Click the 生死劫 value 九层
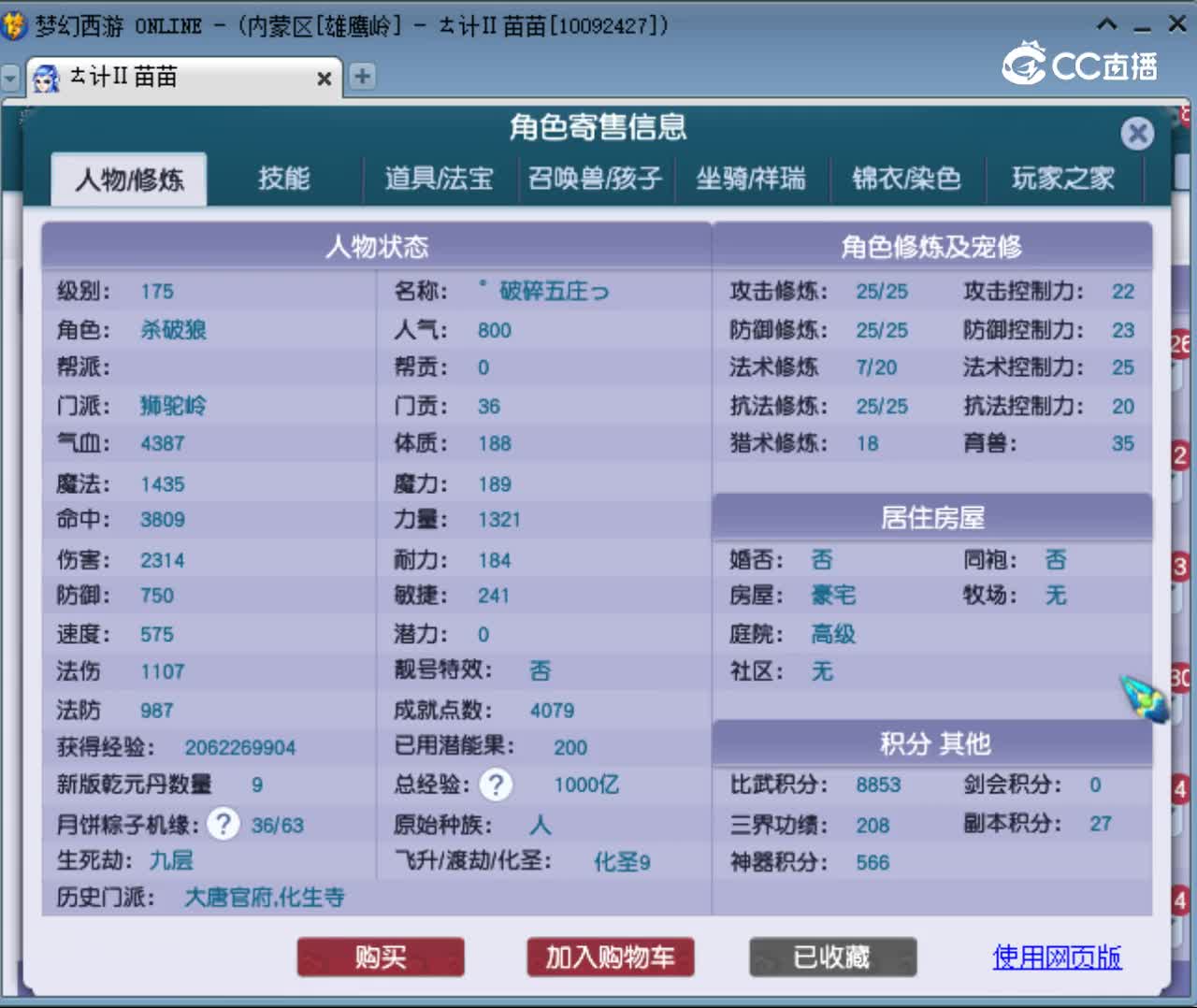This screenshot has height=1008, width=1197. click(x=171, y=860)
